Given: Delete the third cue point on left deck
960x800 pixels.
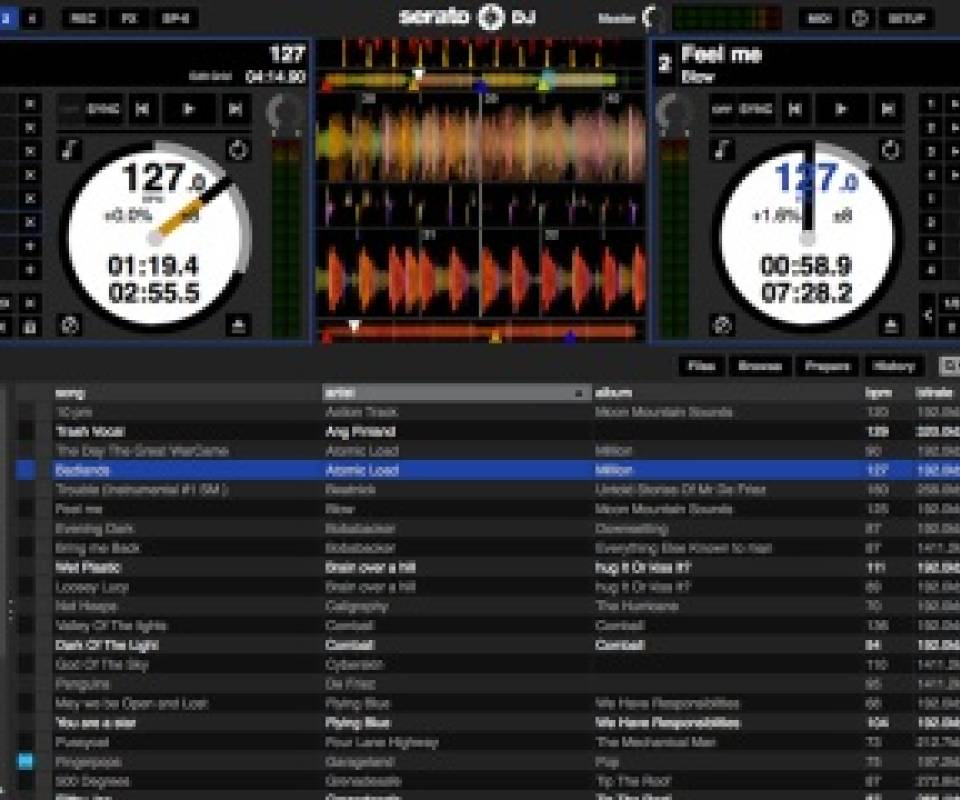Looking at the screenshot, I should (29, 151).
